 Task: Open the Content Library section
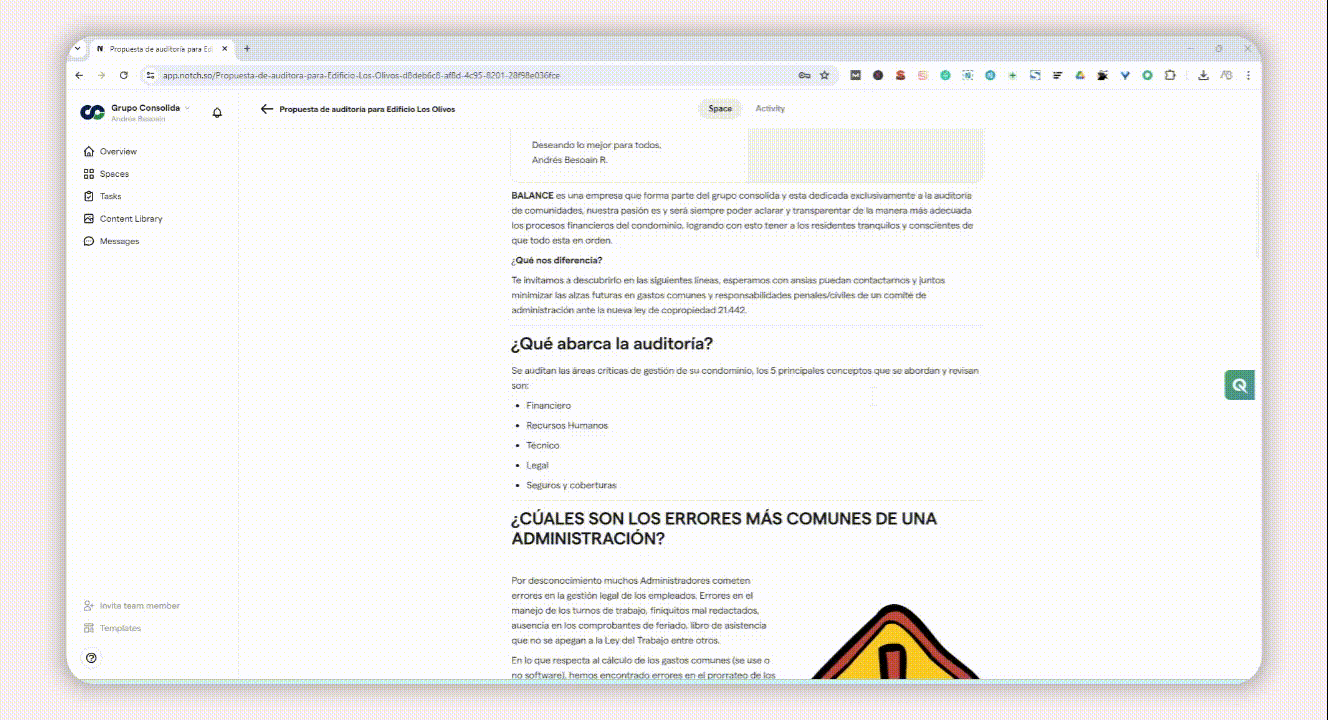click(x=130, y=219)
